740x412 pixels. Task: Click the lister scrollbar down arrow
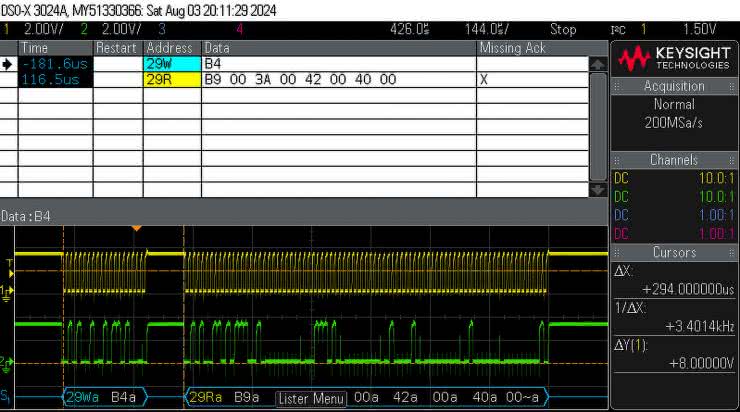point(598,190)
